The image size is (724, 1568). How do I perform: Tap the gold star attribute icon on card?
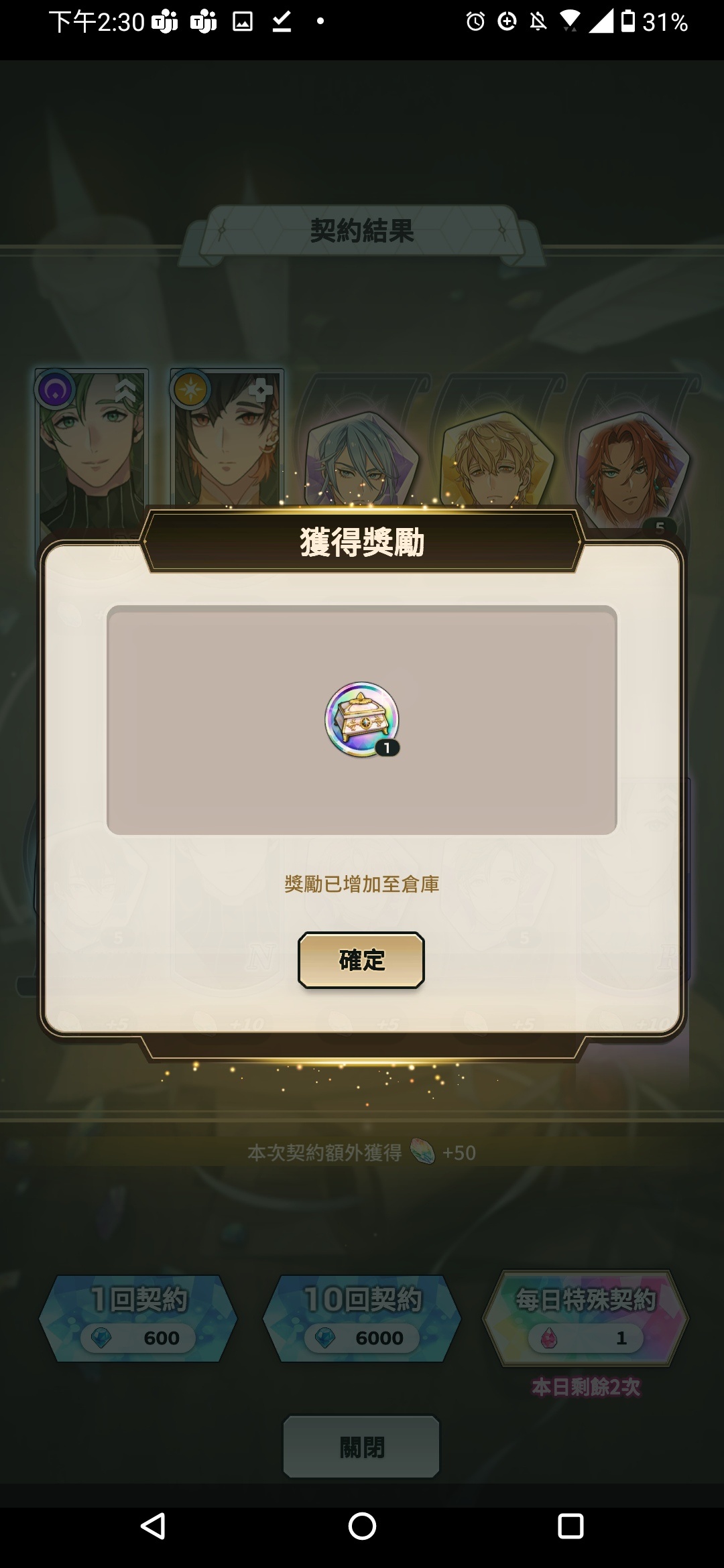[190, 389]
